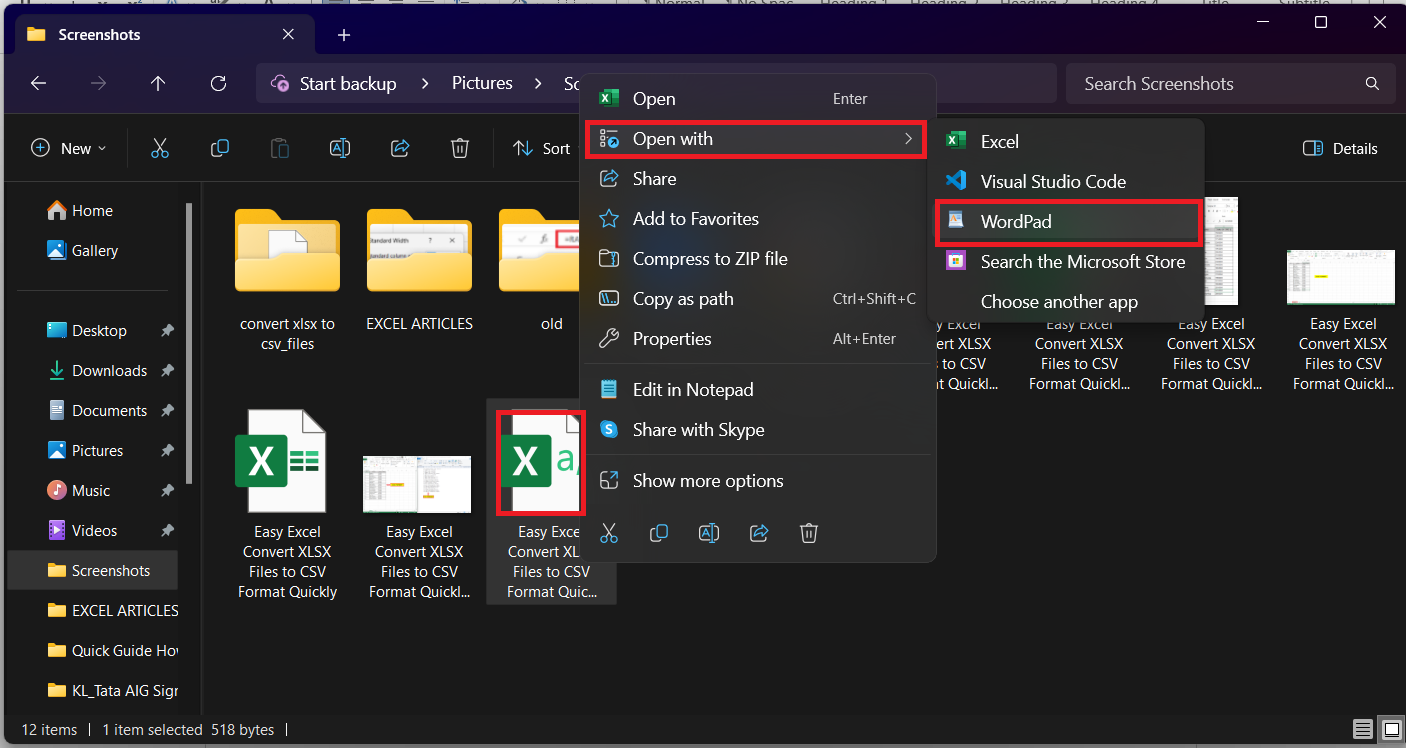Click chevron after Pictures in address bar
The image size is (1406, 748).
pos(538,84)
